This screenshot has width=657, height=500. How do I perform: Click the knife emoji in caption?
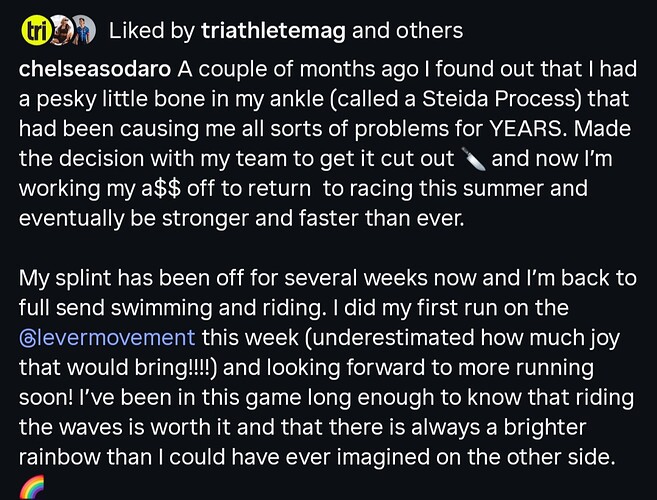(473, 159)
